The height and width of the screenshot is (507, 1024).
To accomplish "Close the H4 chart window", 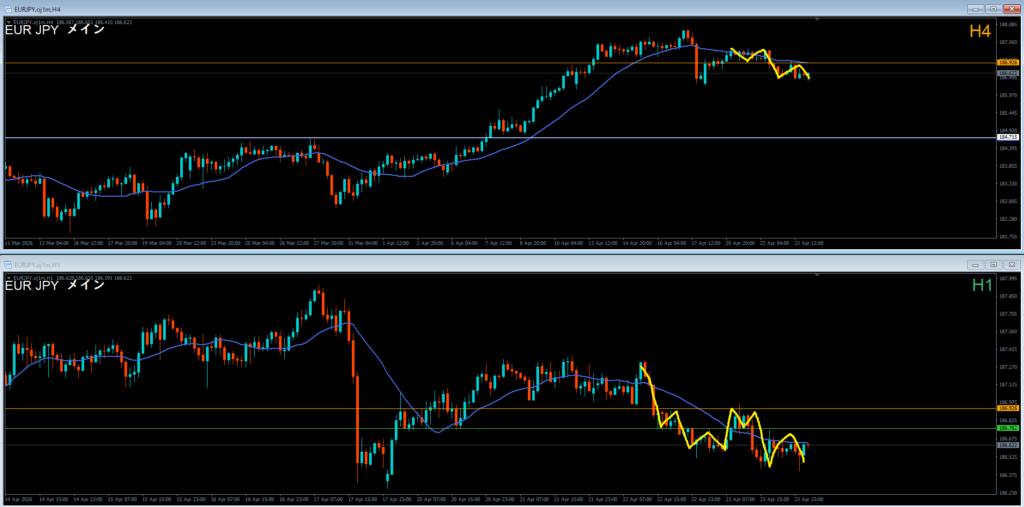I will (1010, 7).
